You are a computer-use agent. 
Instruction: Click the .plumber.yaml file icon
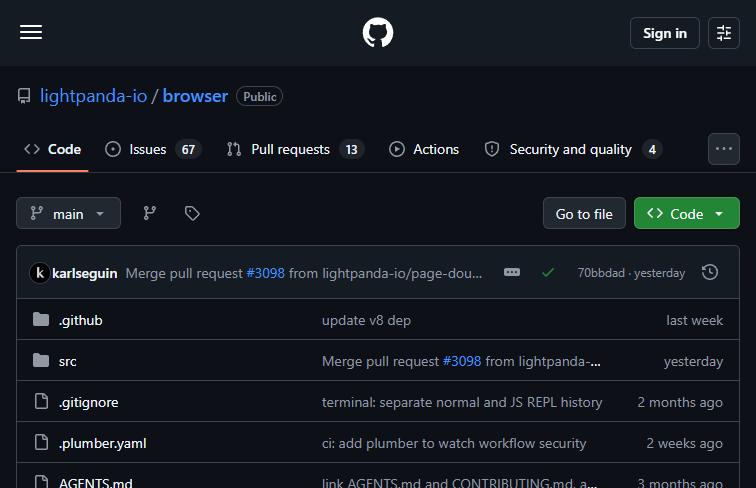(41, 442)
